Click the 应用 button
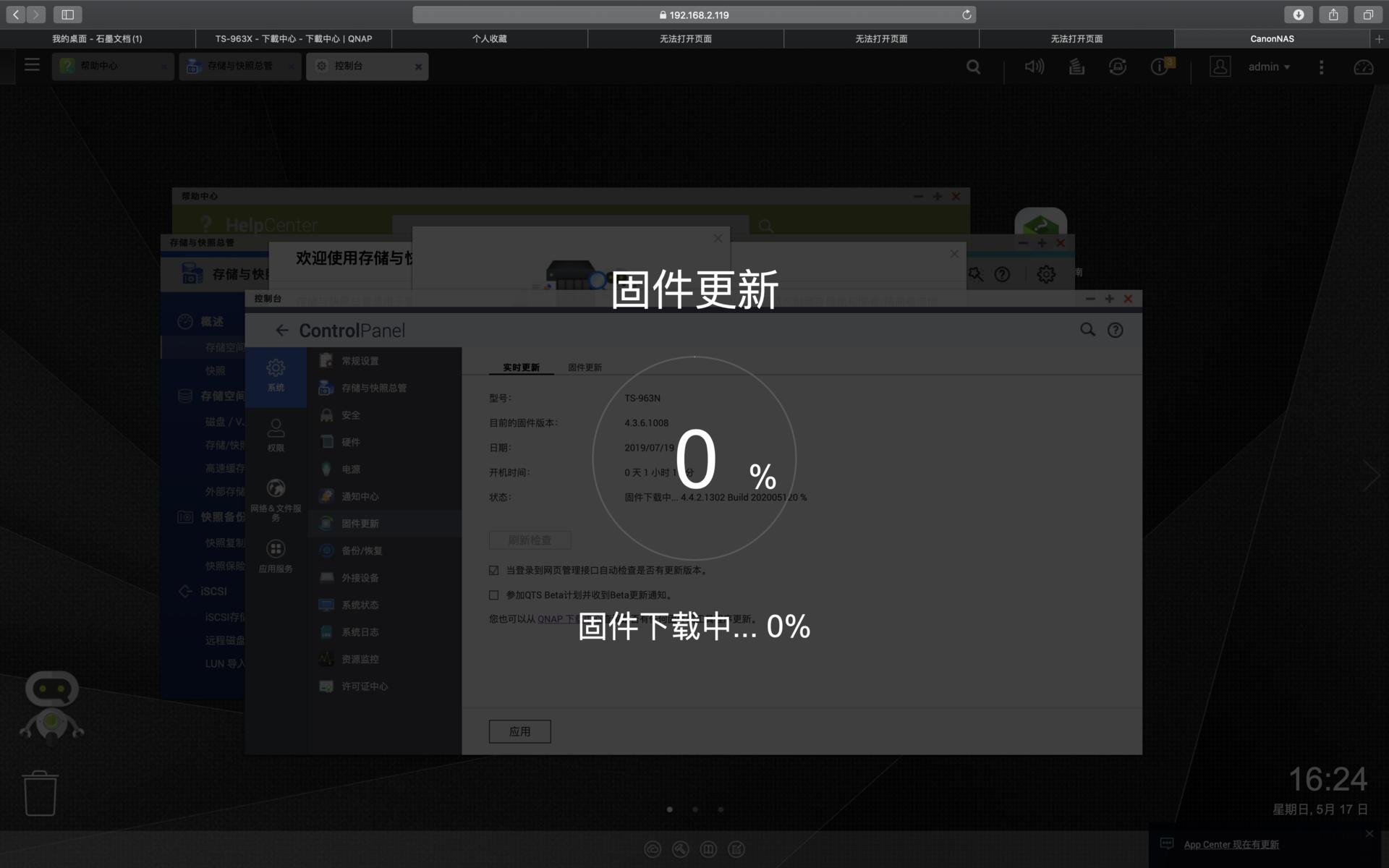 (x=519, y=731)
